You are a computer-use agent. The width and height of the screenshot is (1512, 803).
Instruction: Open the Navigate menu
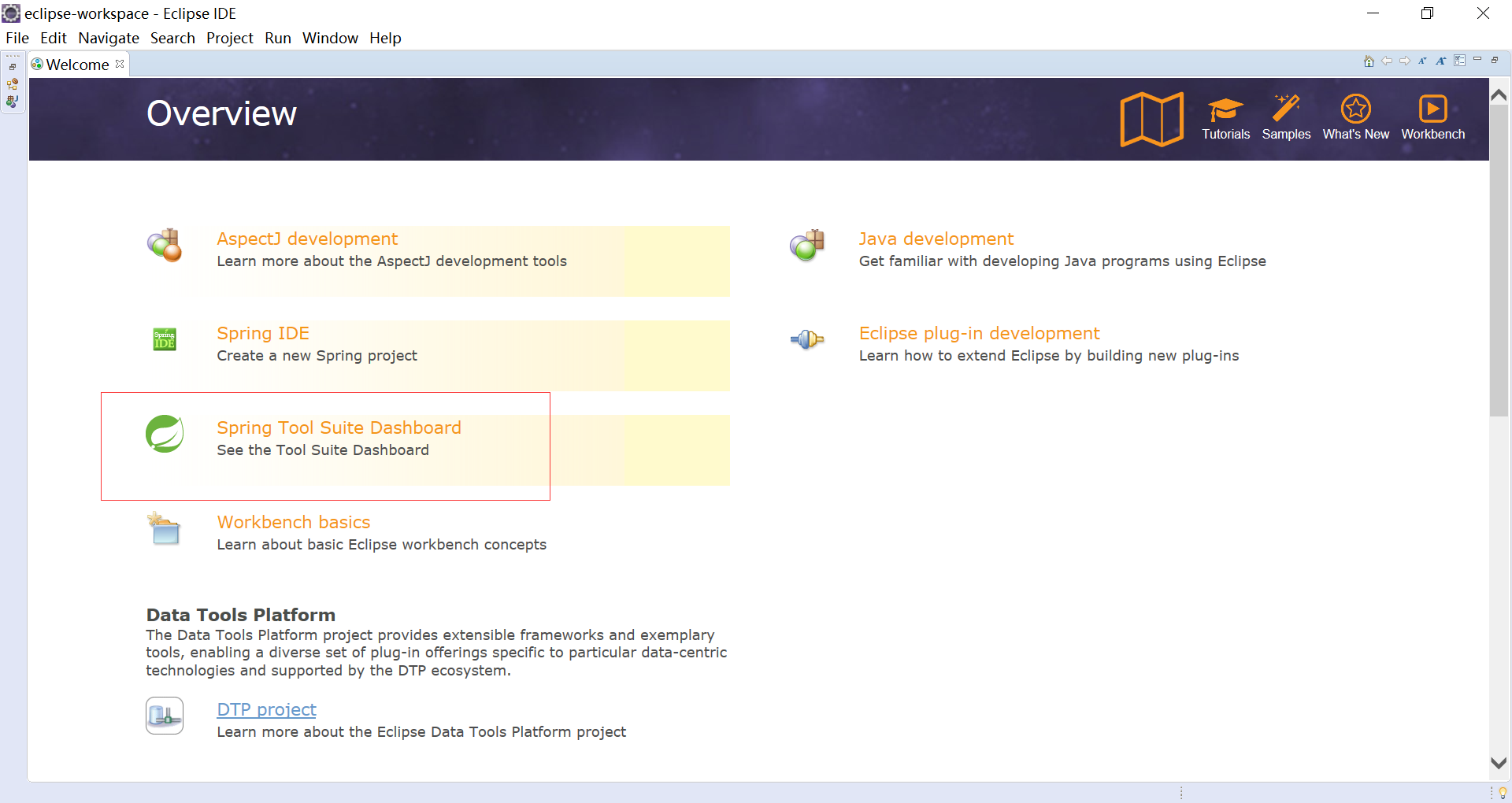tap(109, 38)
